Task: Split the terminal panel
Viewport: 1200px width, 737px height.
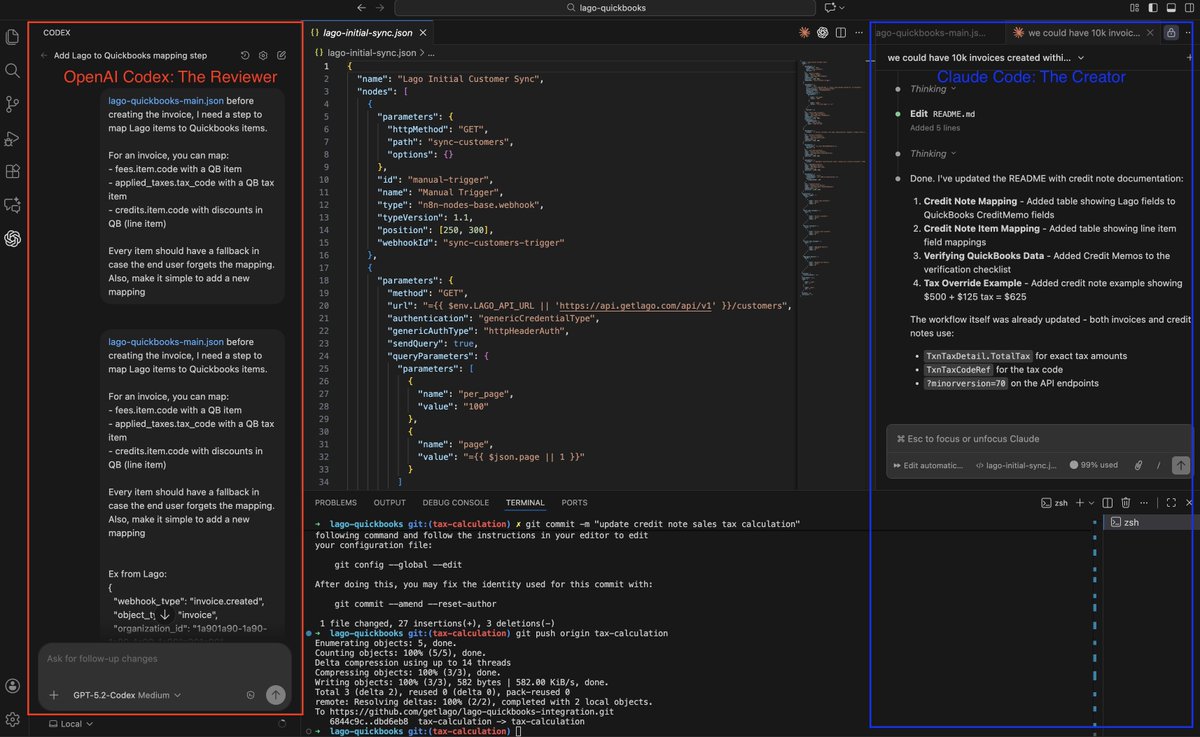Action: point(1108,502)
